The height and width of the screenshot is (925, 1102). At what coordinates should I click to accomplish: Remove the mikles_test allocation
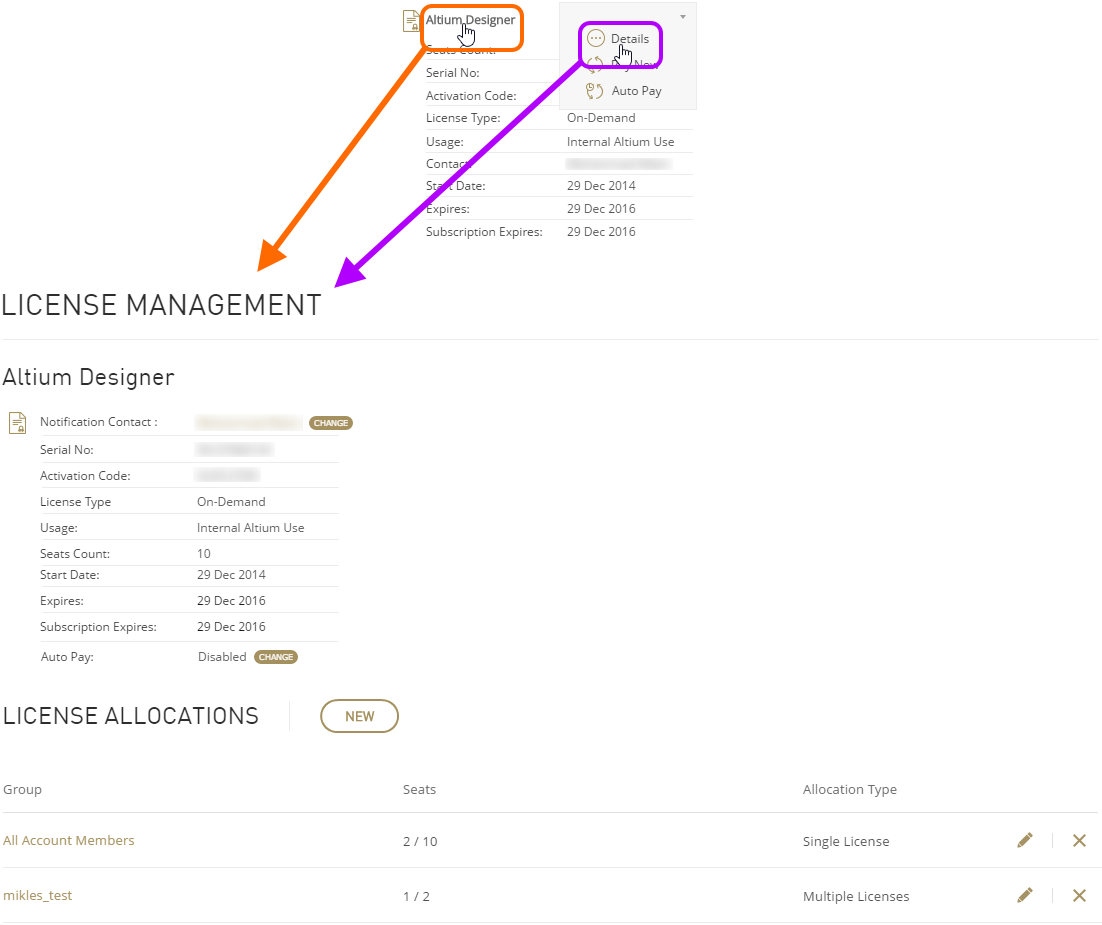(1079, 896)
